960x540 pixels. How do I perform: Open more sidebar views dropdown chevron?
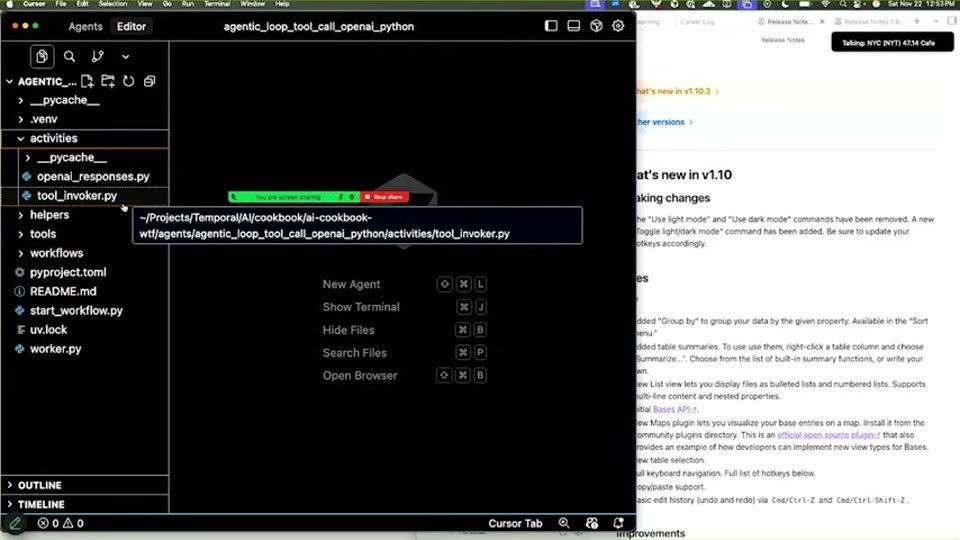126,56
